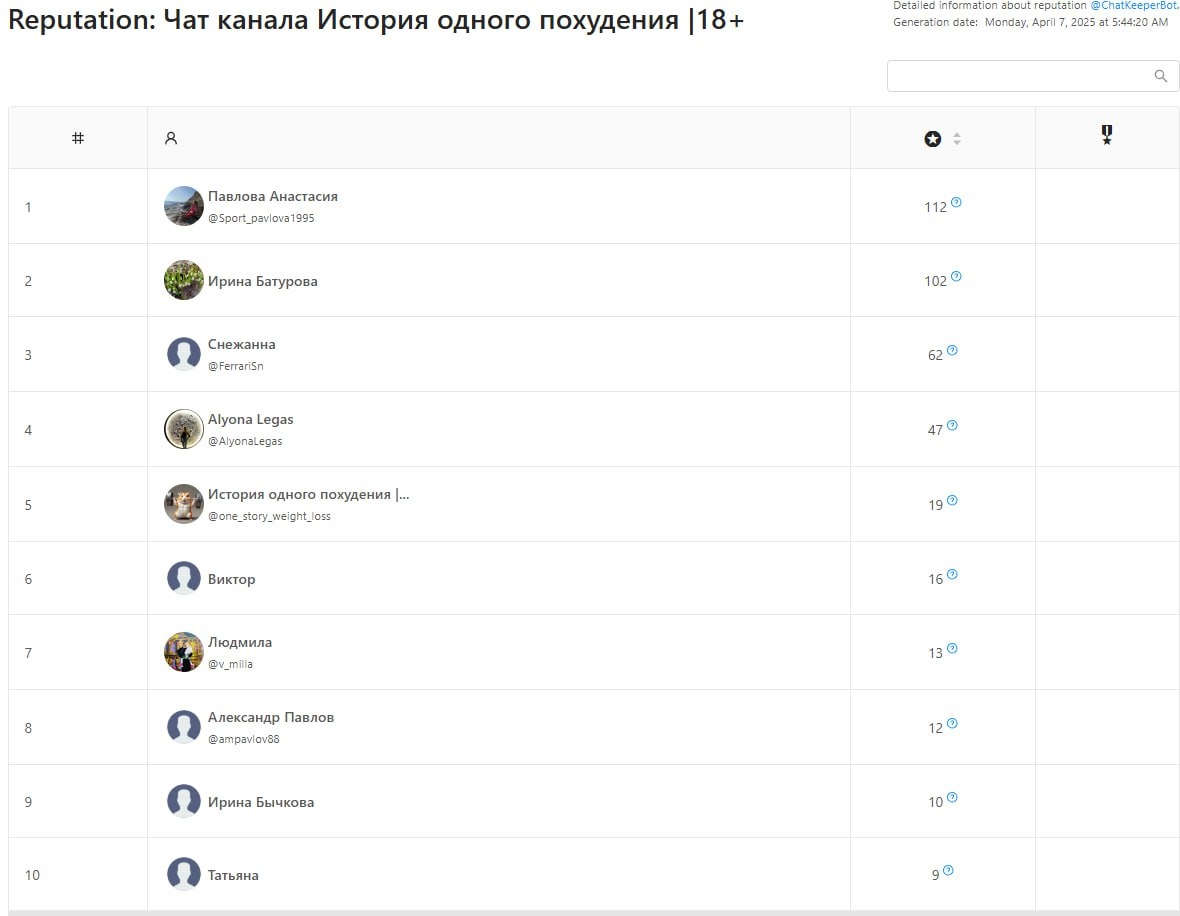This screenshot has width=1180, height=916.
Task: Open Ирина Батурова's avatar
Action: coord(184,280)
